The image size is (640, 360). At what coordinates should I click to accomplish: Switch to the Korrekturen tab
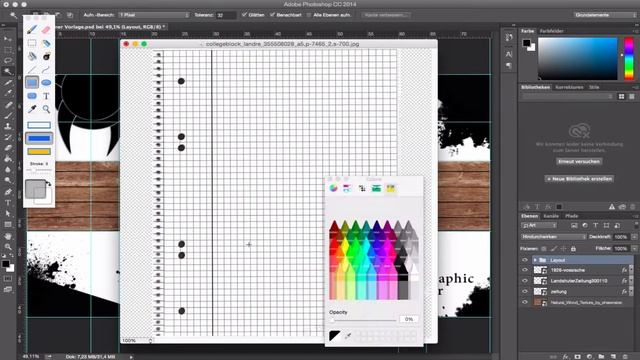[x=569, y=87]
